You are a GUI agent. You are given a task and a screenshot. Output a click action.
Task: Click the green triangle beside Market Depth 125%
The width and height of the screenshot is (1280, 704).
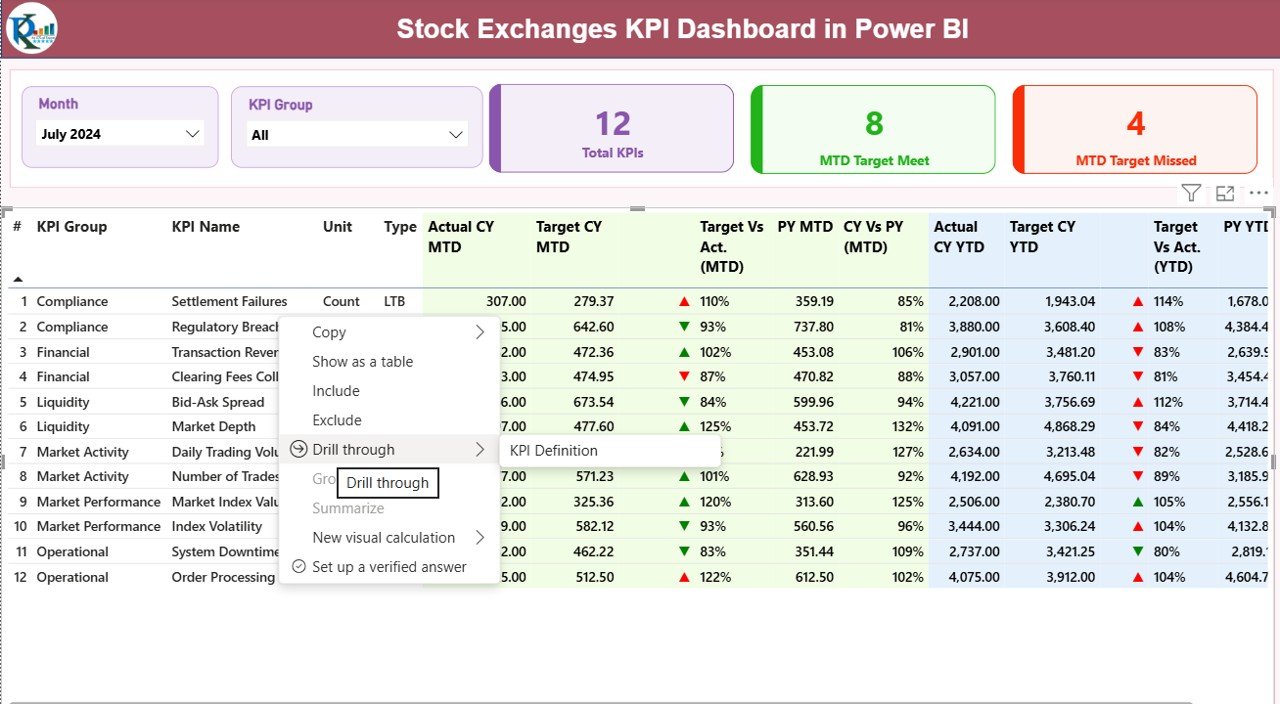tap(683, 426)
